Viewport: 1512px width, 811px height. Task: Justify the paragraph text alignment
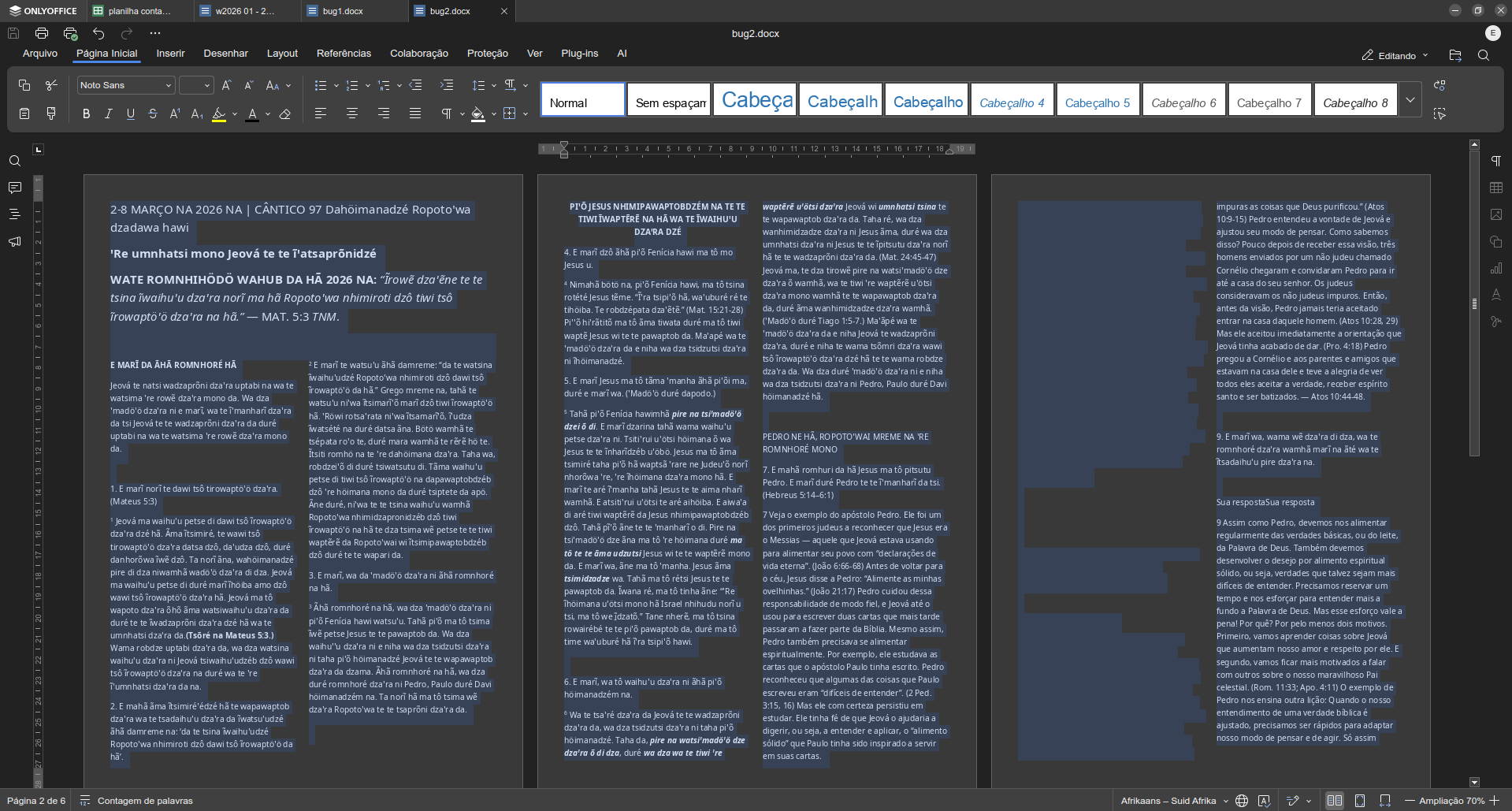[x=415, y=114]
